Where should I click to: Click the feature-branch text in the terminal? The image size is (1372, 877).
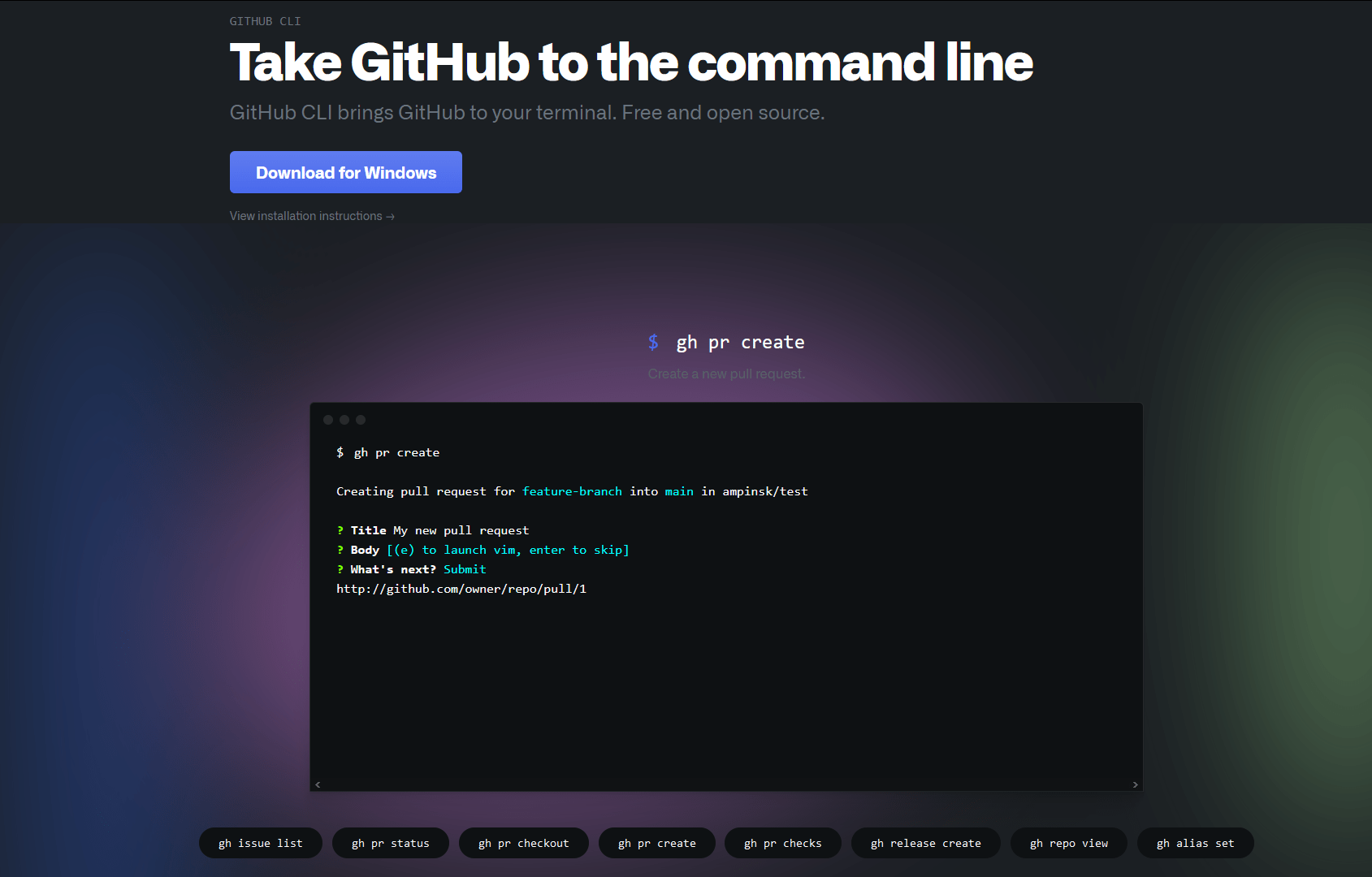tap(572, 491)
